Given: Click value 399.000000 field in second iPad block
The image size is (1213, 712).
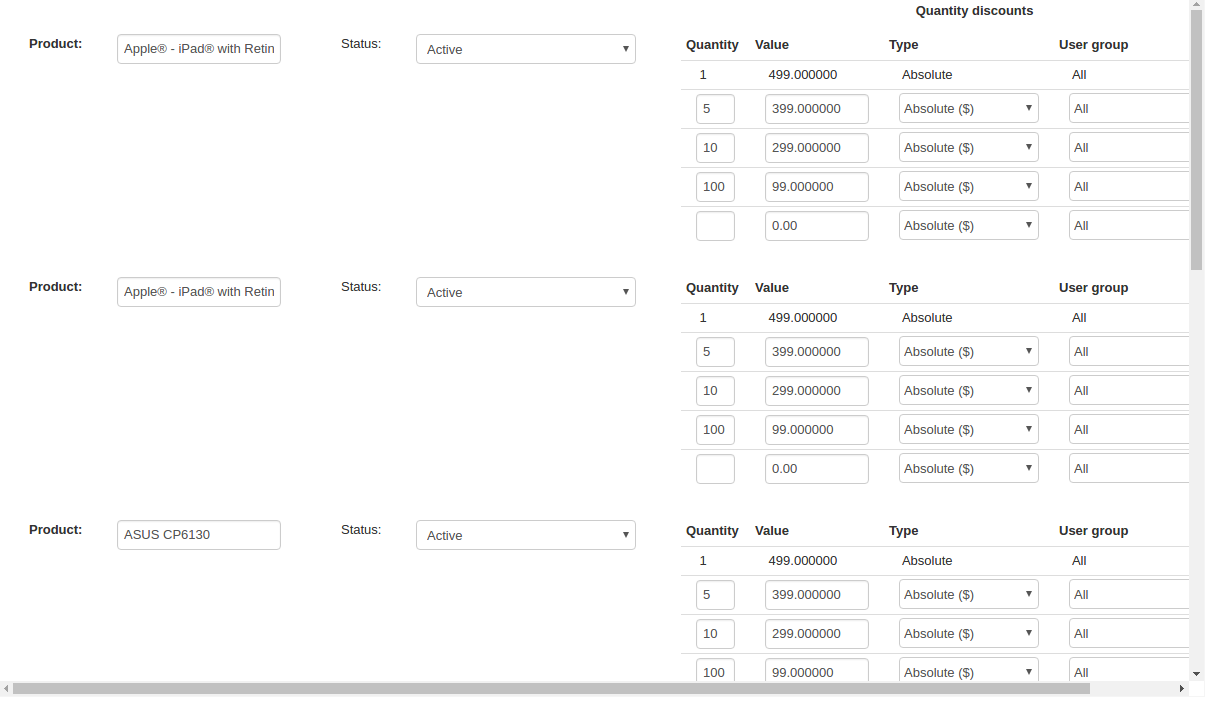Looking at the screenshot, I should (817, 351).
